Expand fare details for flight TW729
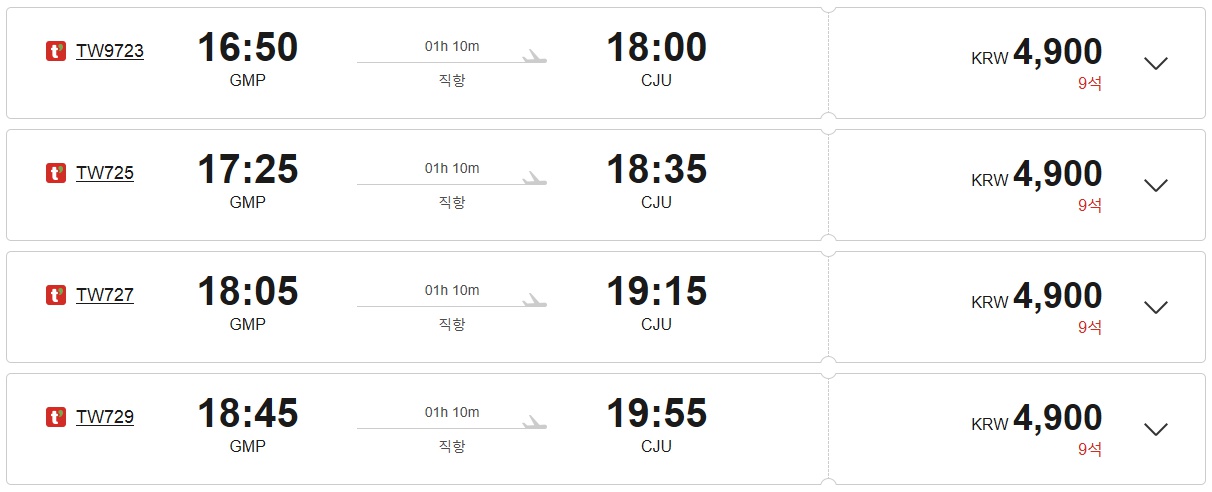 [1156, 429]
